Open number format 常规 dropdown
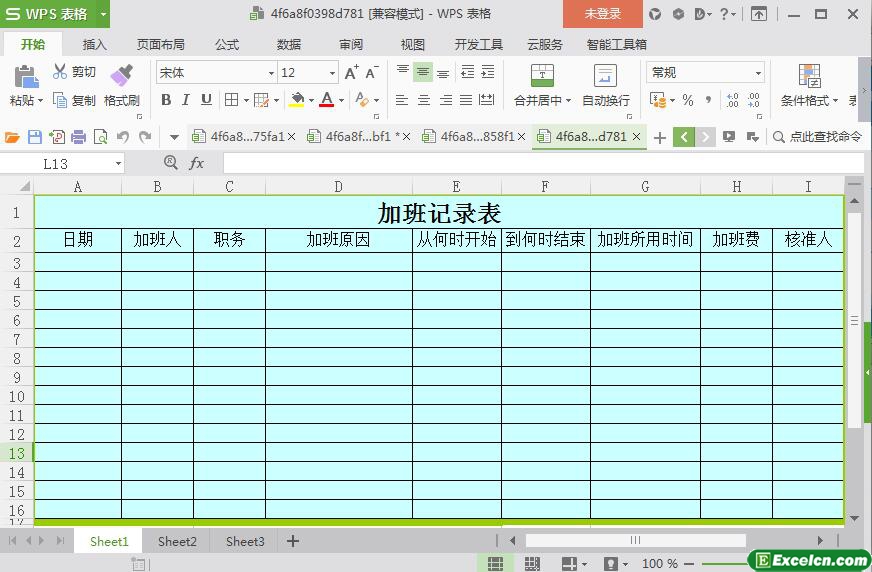The height and width of the screenshot is (572, 872). (x=758, y=73)
